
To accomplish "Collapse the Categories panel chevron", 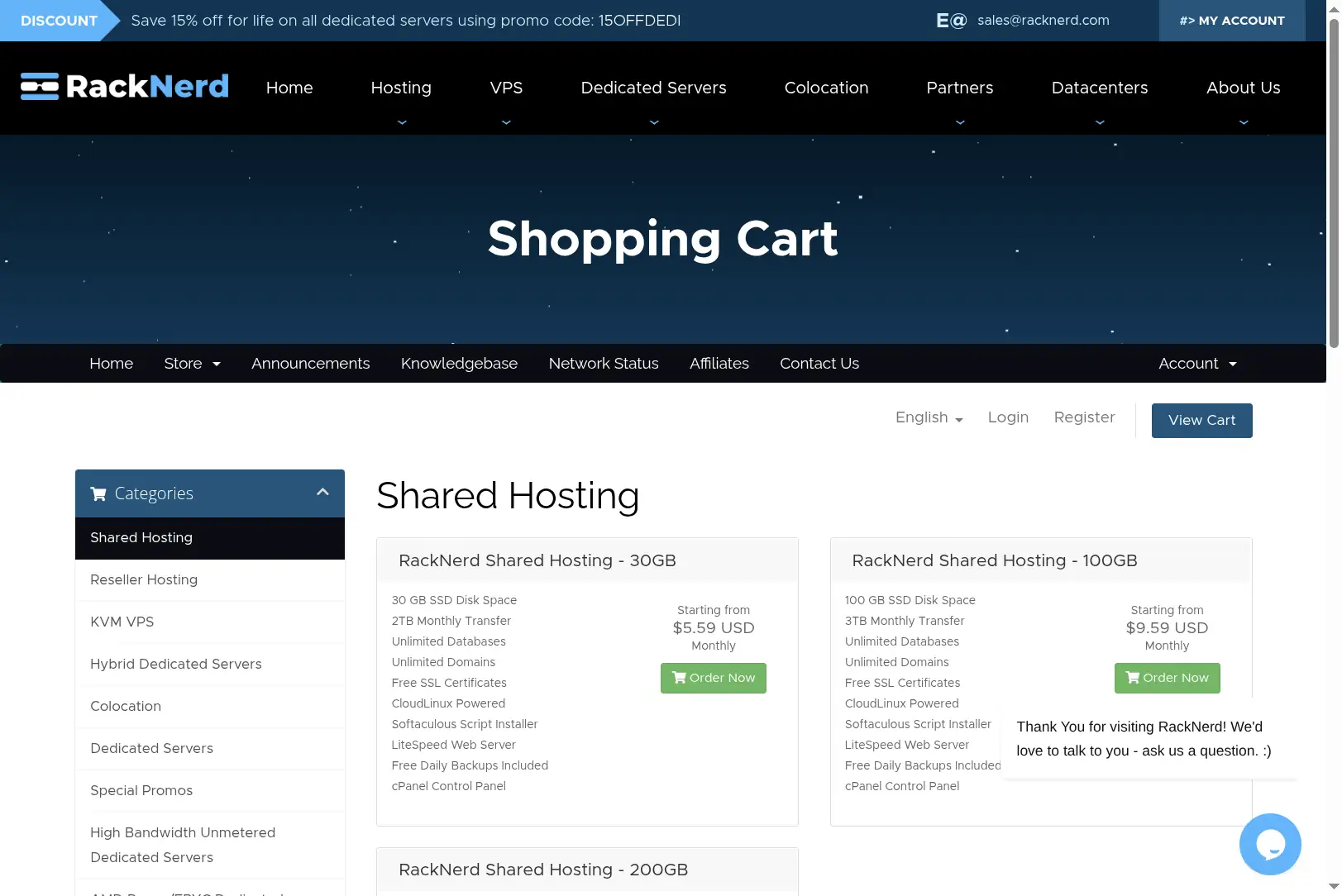I will (x=322, y=493).
